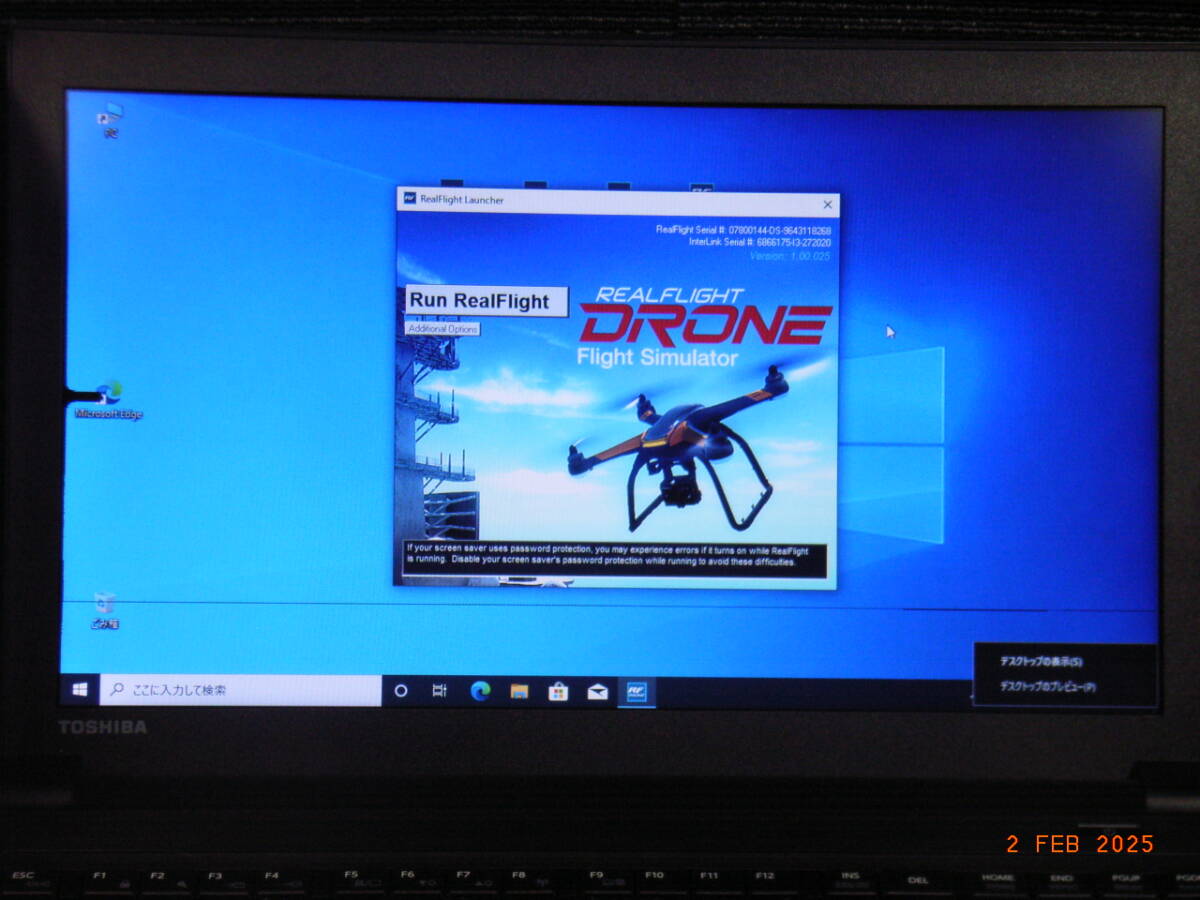Open the Mail app on the taskbar
This screenshot has height=900, width=1200.
(x=597, y=690)
